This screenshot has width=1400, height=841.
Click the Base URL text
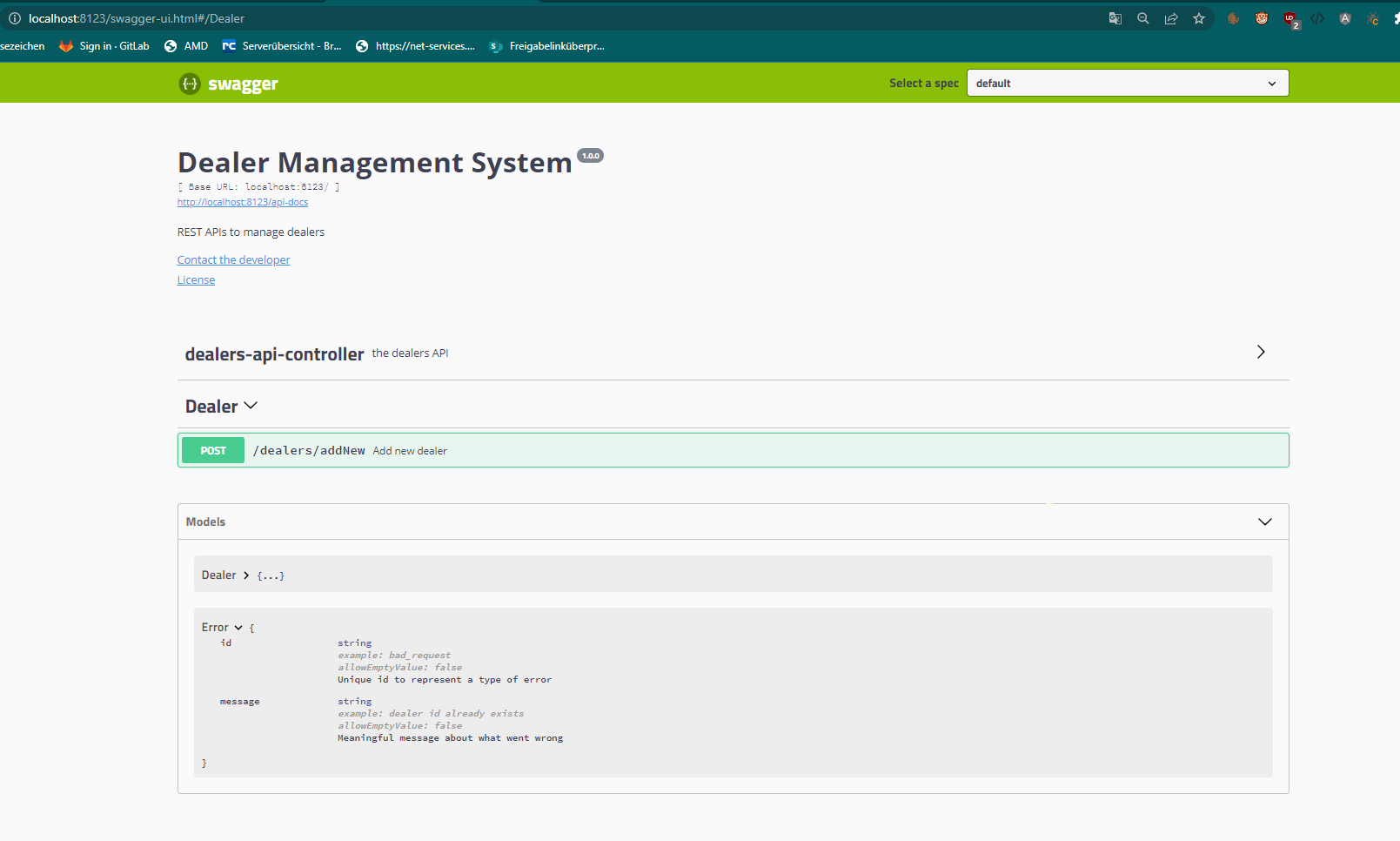258,186
